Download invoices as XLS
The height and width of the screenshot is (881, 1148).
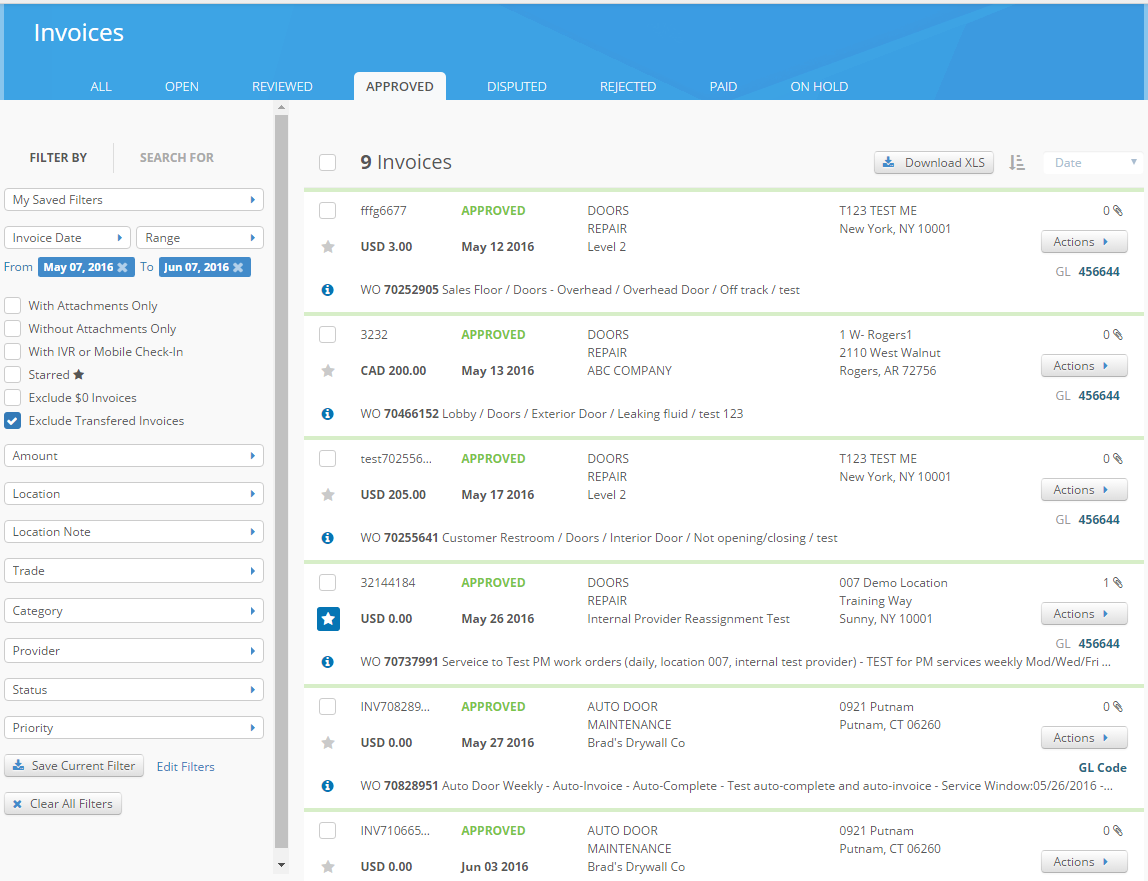pyautogui.click(x=933, y=163)
